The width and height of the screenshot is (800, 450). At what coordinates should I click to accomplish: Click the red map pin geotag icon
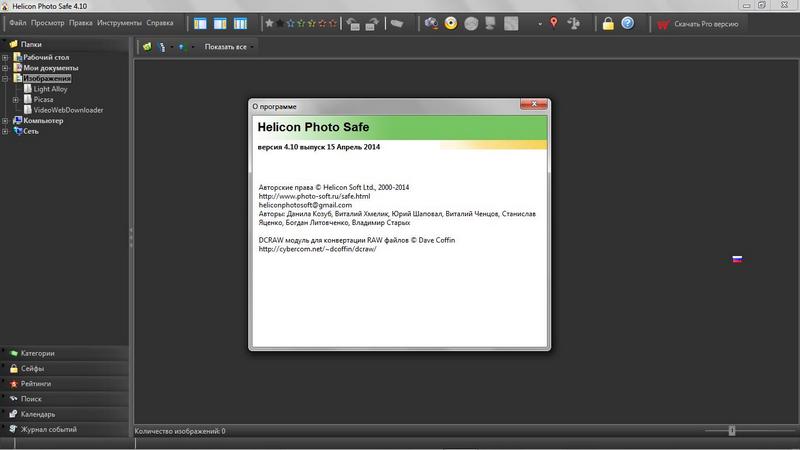click(x=554, y=23)
